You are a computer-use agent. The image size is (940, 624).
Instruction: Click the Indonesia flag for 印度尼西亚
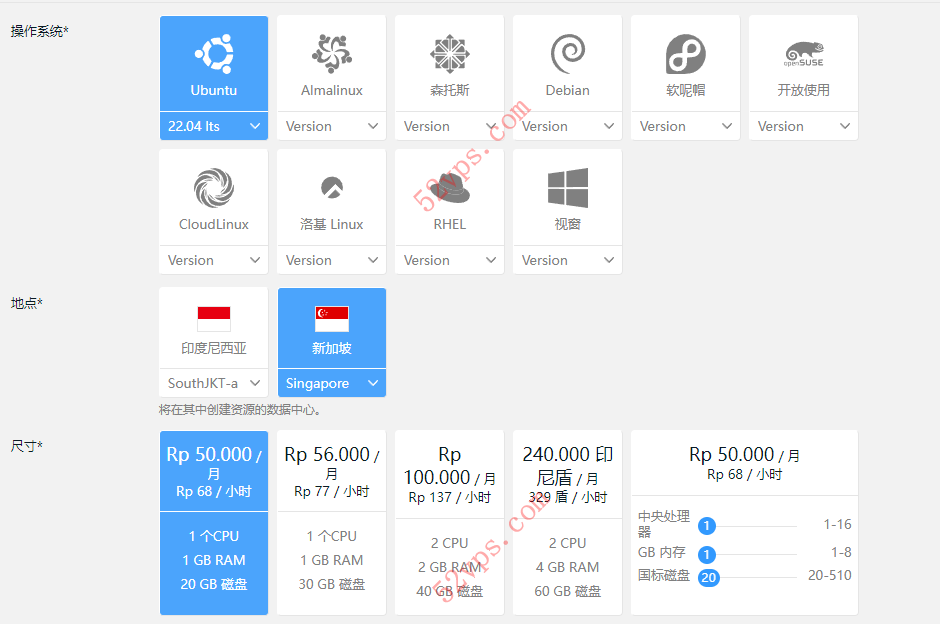coord(214,319)
